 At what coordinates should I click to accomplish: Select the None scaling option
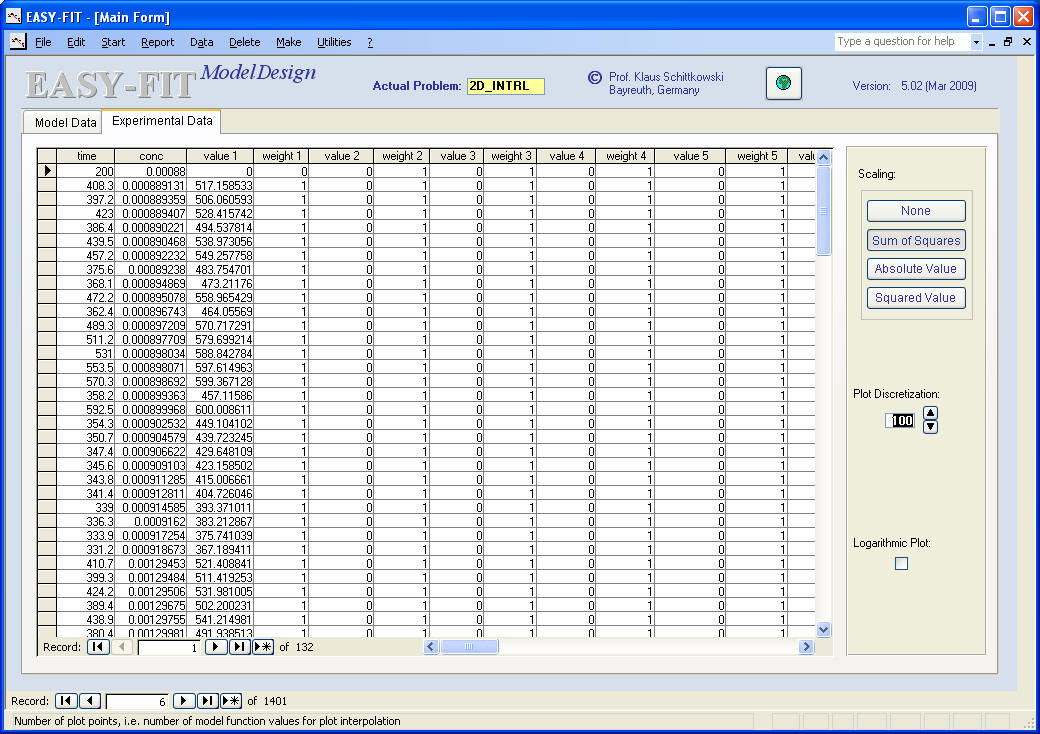915,211
